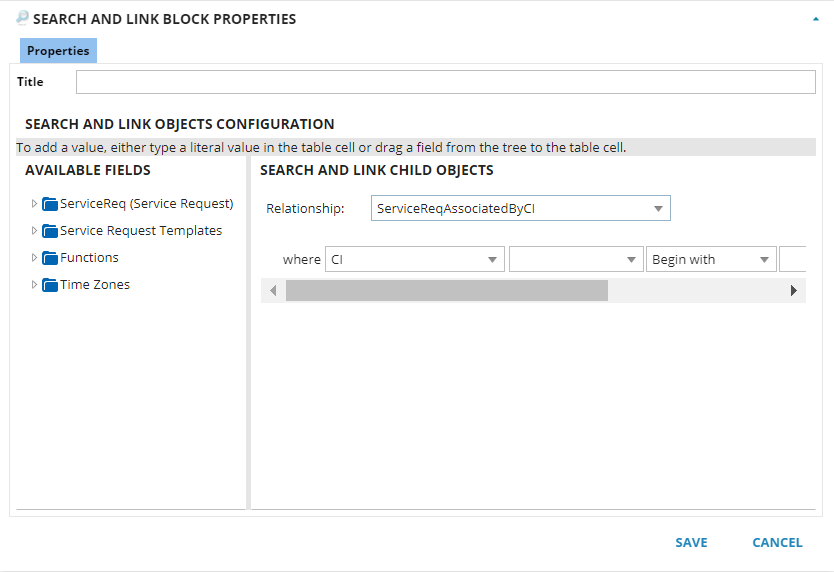The height and width of the screenshot is (572, 834).
Task: Collapse the Search and Link Block panel
Action: click(x=815, y=19)
